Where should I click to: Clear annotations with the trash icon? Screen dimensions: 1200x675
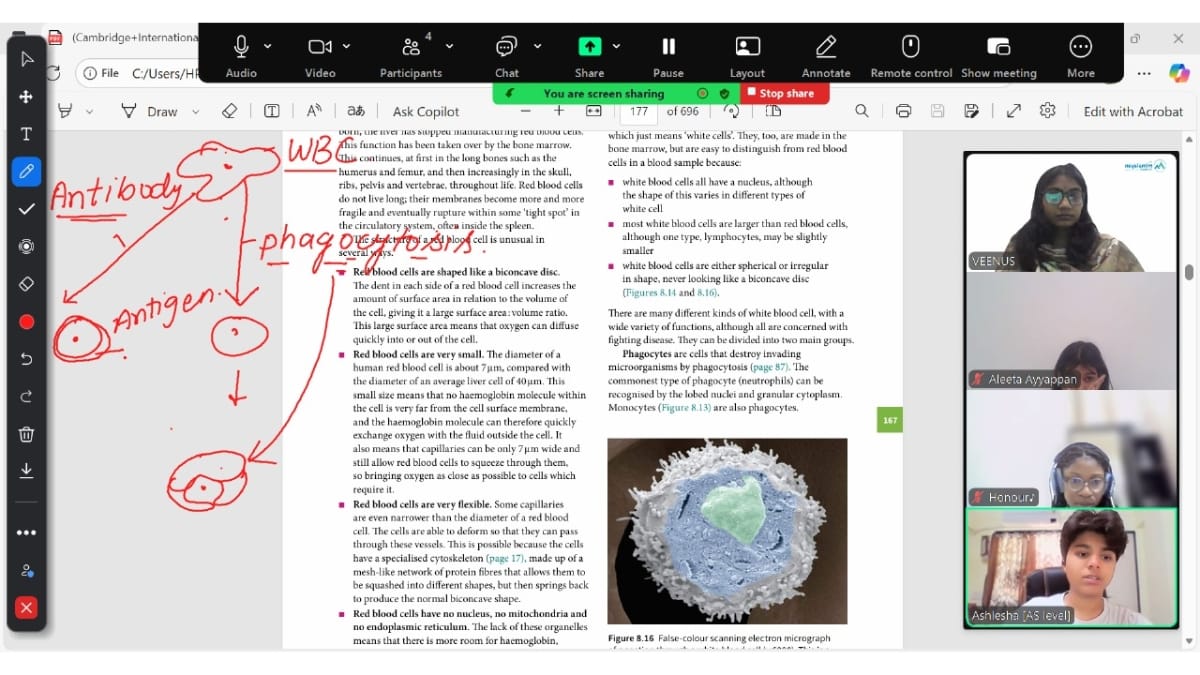coord(26,434)
